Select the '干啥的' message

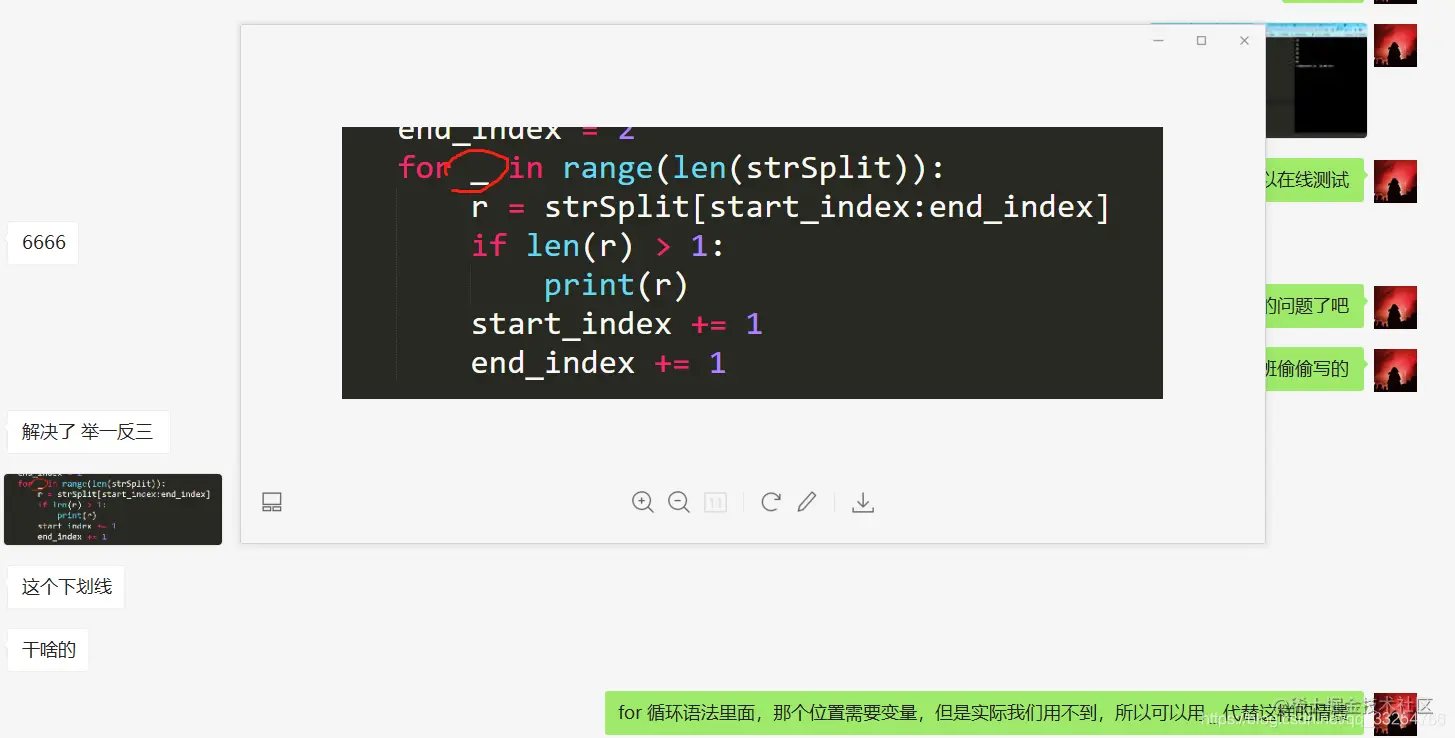pos(49,650)
